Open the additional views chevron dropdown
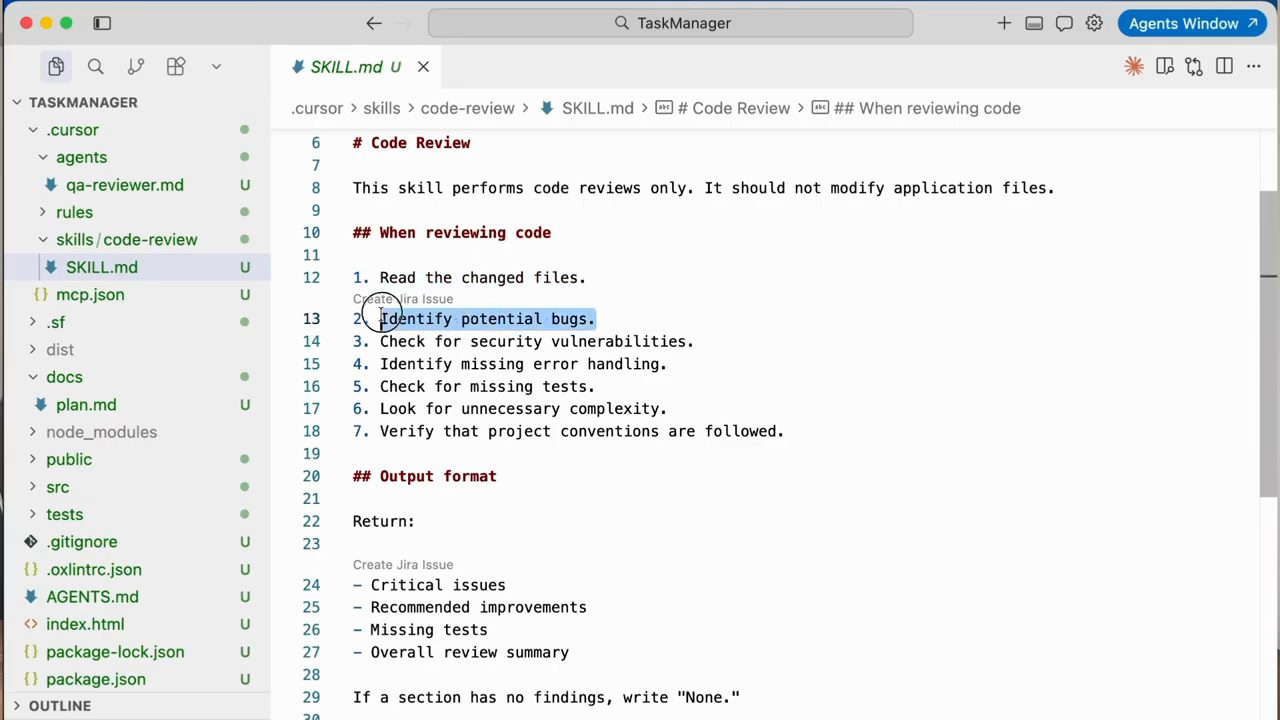 point(216,67)
